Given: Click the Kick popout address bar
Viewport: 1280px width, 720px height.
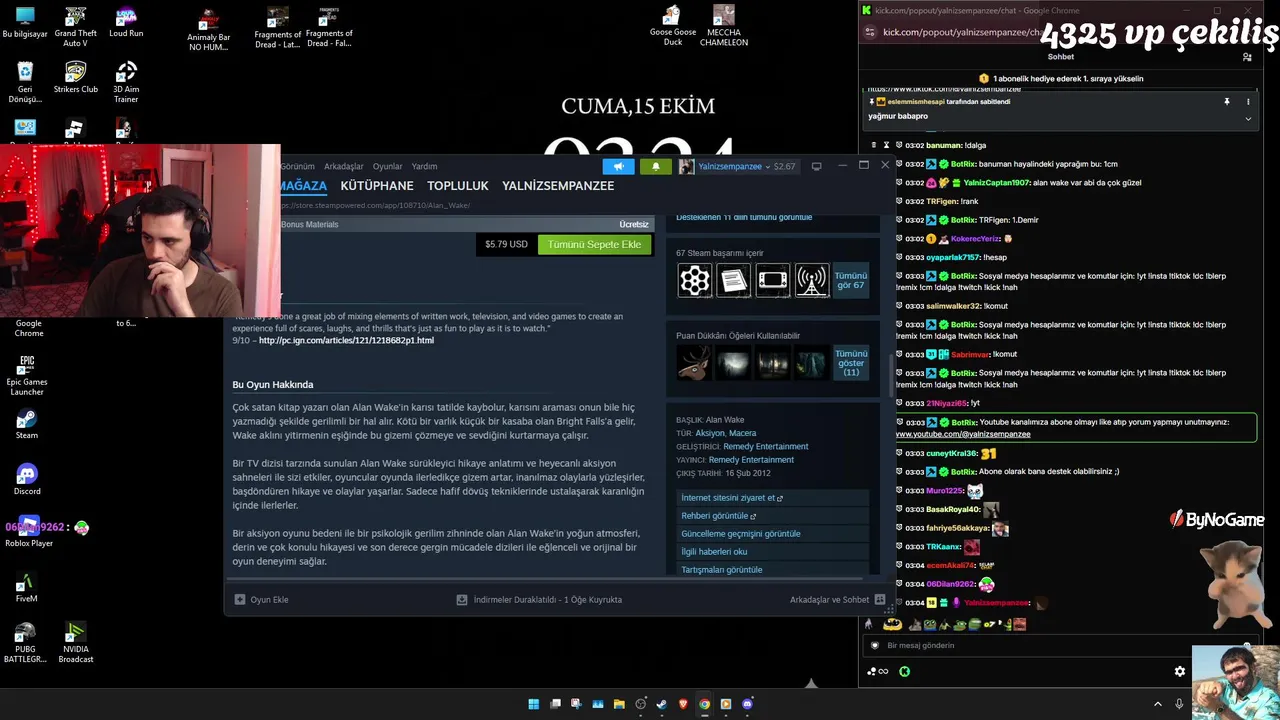Looking at the screenshot, I should click(960, 32).
